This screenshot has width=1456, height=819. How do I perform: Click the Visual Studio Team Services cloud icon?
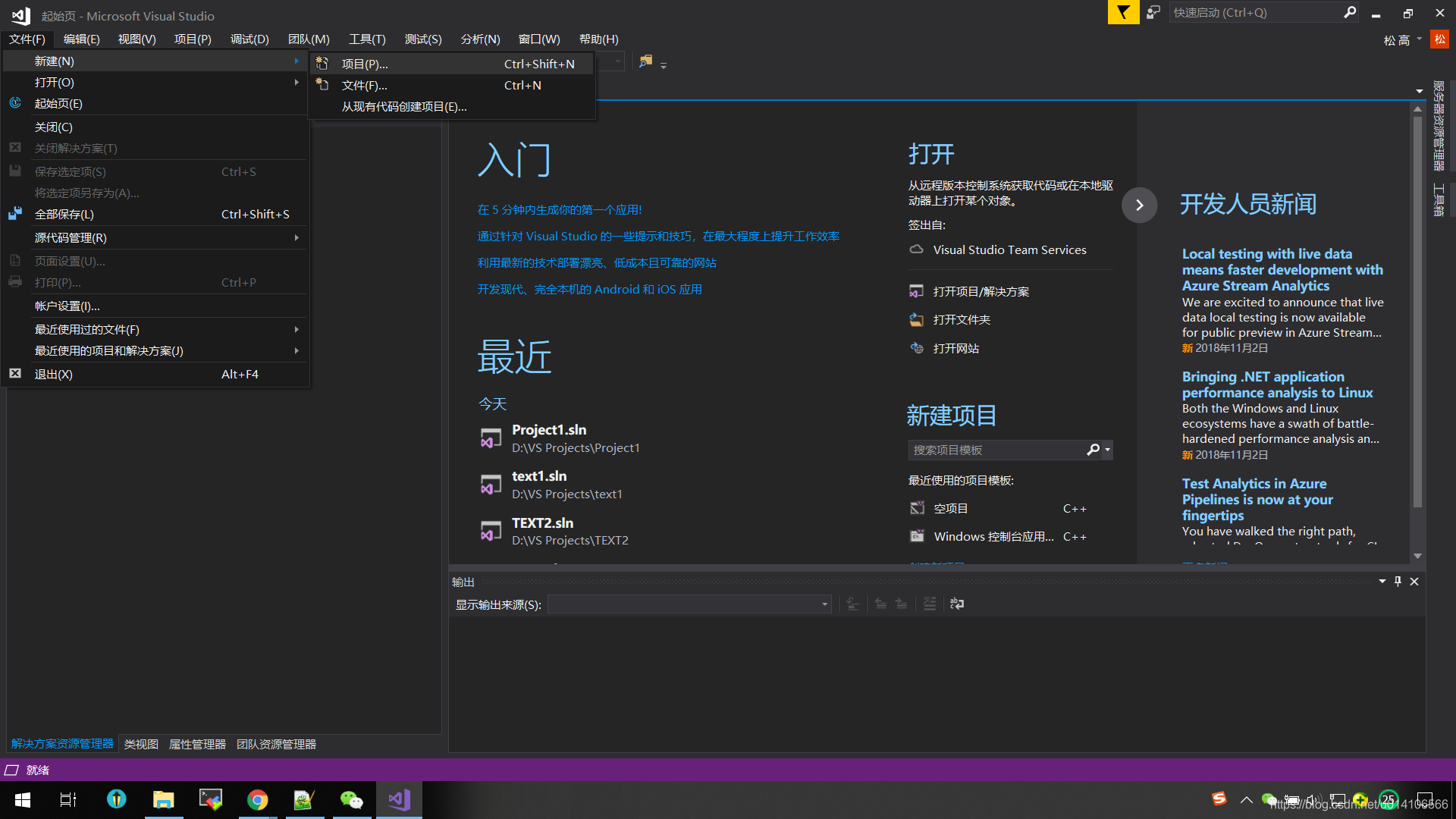916,249
